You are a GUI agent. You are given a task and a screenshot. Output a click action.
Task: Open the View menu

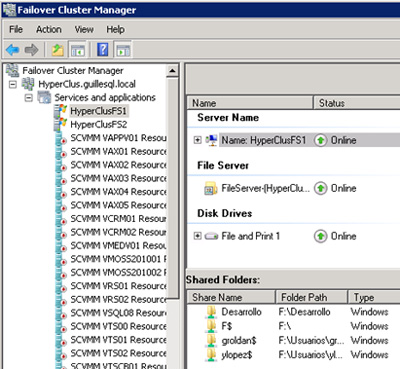point(84,29)
